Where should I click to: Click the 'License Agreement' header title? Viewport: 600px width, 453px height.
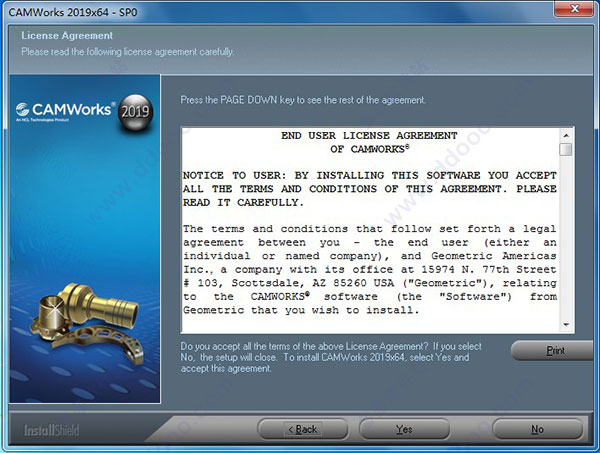tap(67, 36)
